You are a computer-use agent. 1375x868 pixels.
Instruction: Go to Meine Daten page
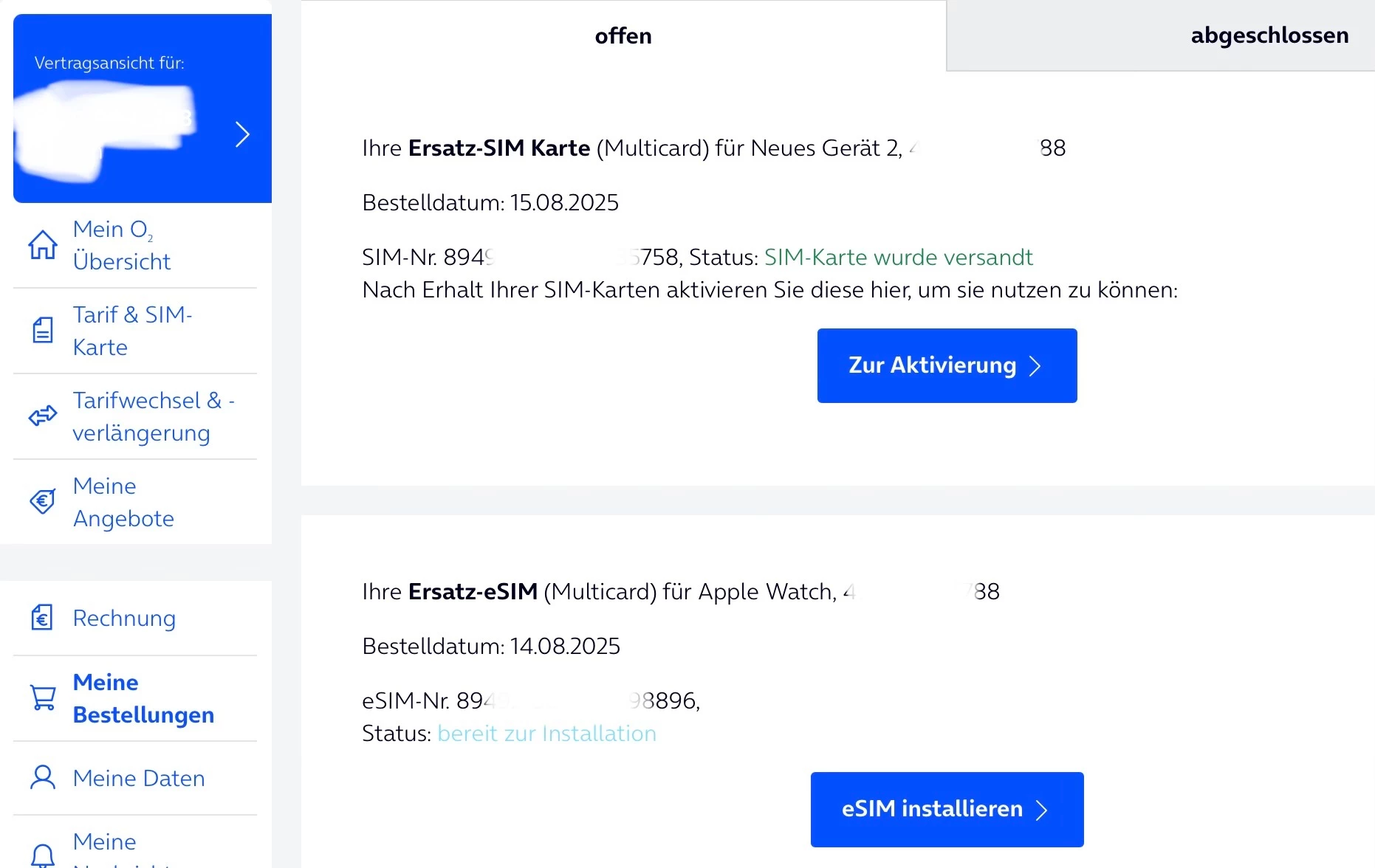pyautogui.click(x=139, y=778)
